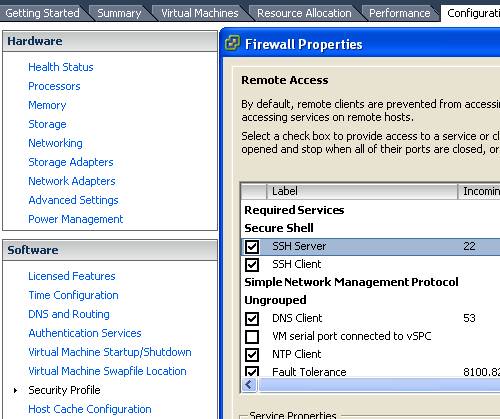500x419 pixels.
Task: Uncheck the SSH Server checkbox
Action: [x=252, y=247]
